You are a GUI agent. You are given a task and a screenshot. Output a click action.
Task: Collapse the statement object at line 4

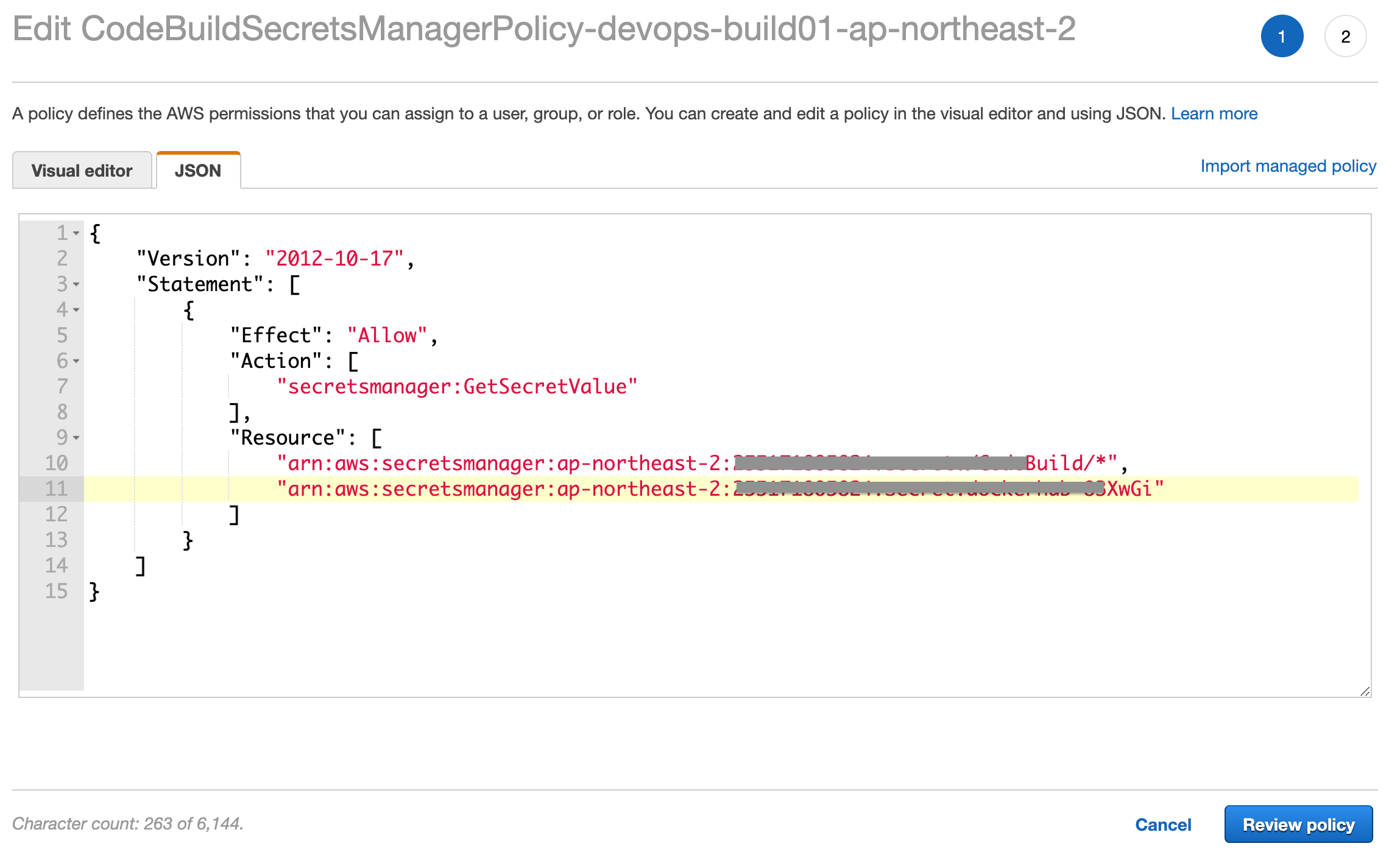click(76, 310)
